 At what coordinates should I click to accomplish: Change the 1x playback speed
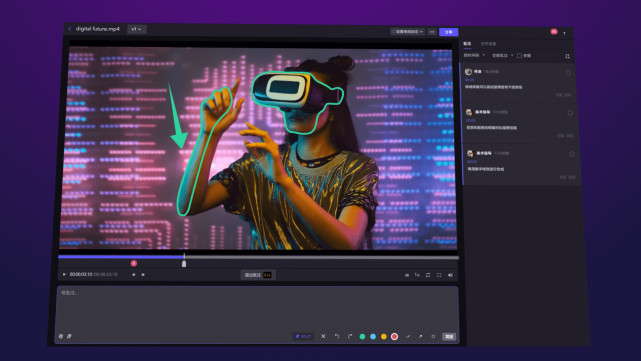click(x=417, y=275)
